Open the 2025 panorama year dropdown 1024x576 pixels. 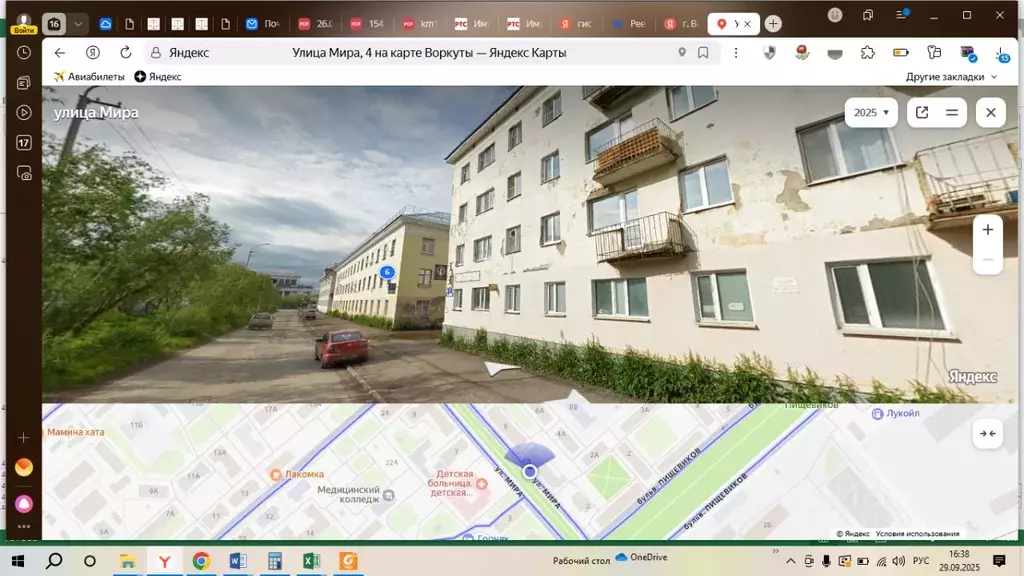click(868, 112)
